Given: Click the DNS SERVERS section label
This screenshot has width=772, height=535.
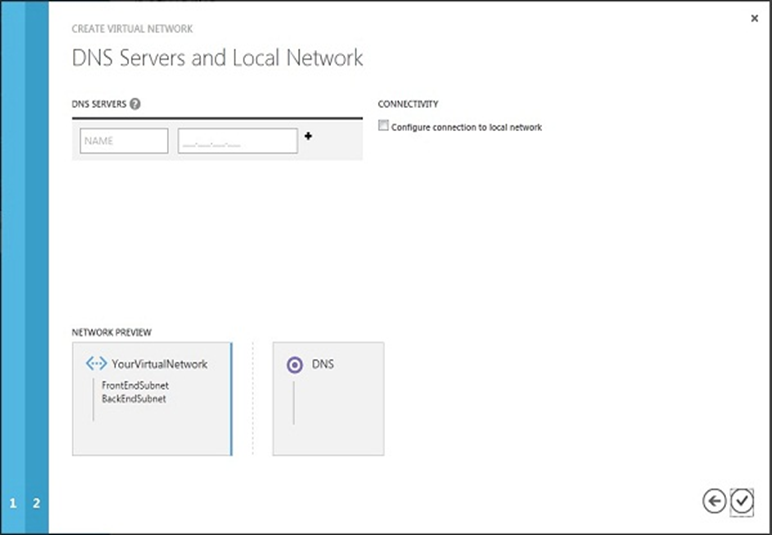Looking at the screenshot, I should [99, 104].
